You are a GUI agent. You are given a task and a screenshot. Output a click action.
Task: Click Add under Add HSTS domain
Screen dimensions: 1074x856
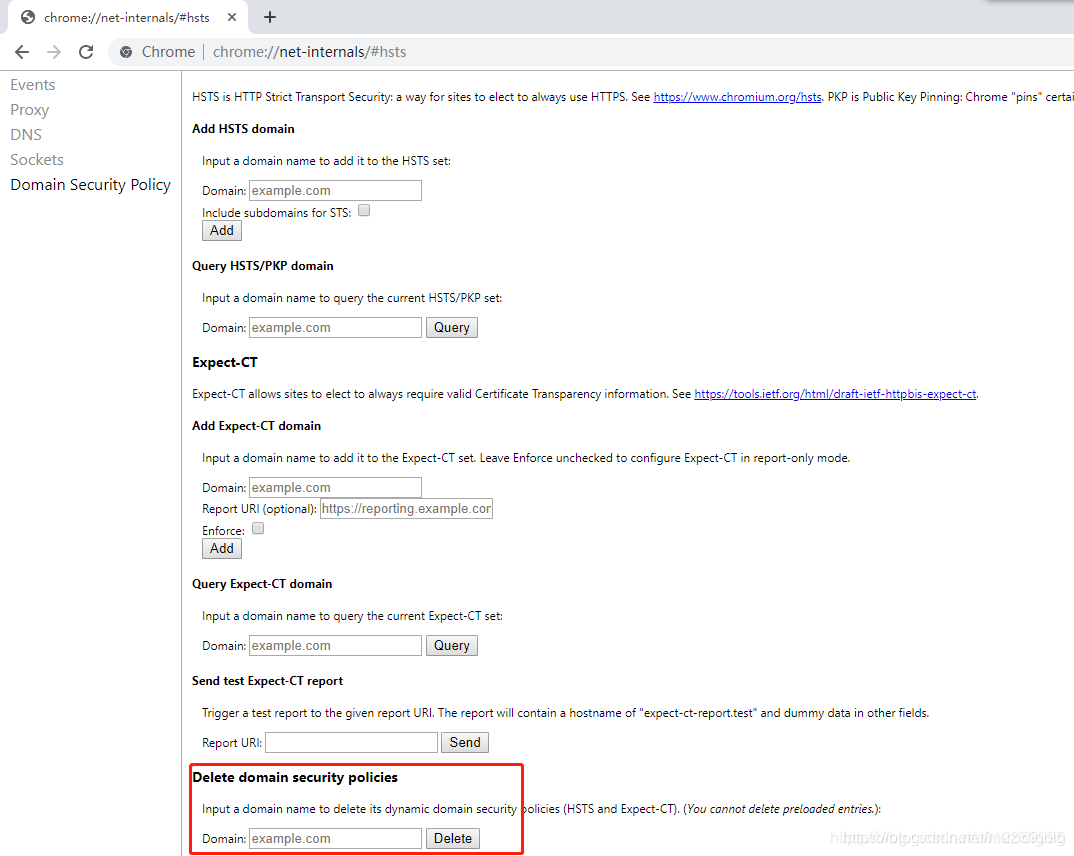(x=222, y=231)
